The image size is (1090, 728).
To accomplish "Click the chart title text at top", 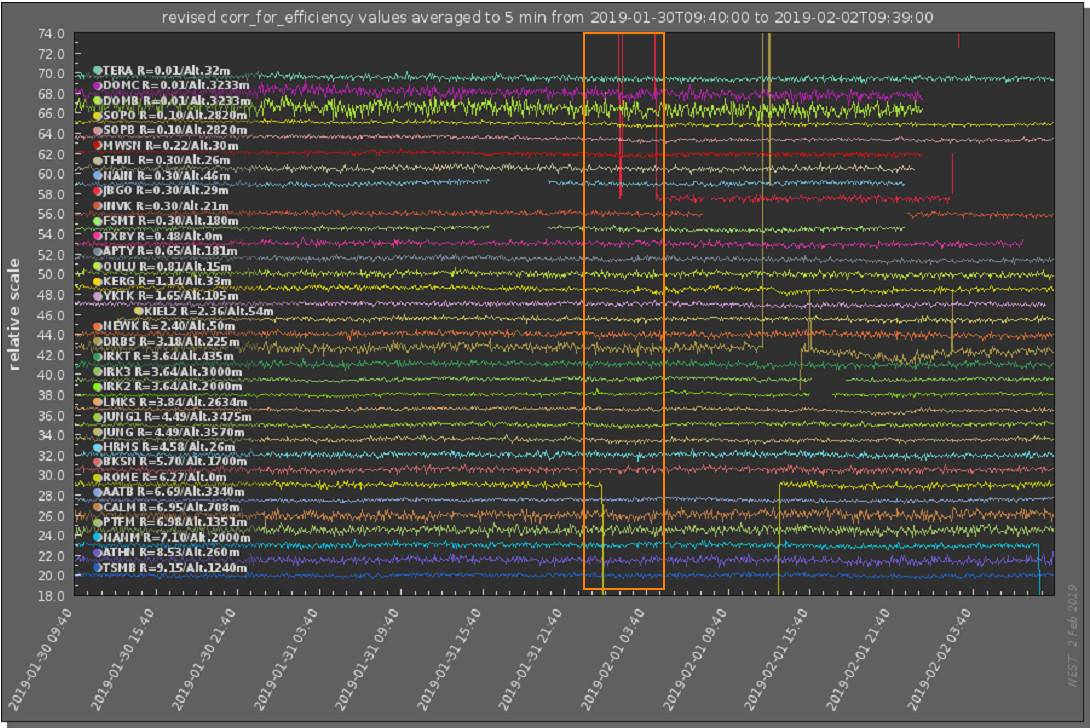I will (545, 17).
